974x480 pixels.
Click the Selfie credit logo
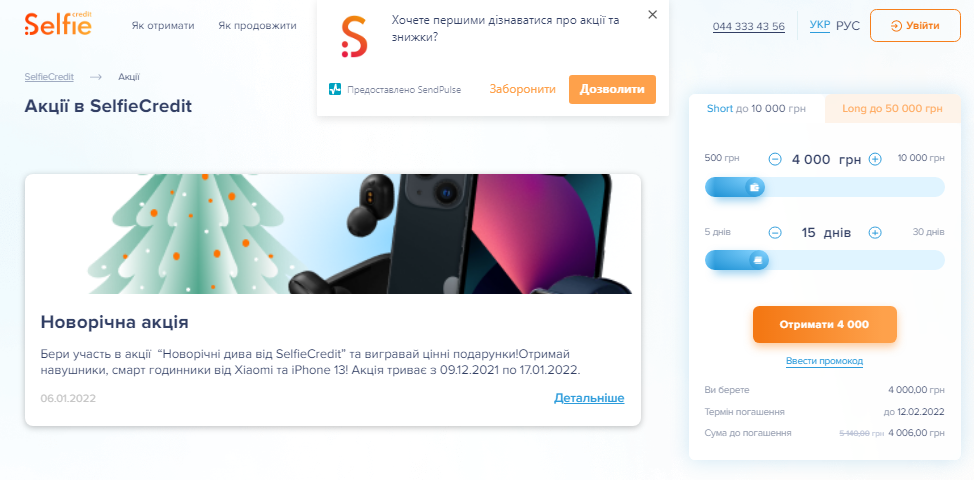click(x=58, y=24)
